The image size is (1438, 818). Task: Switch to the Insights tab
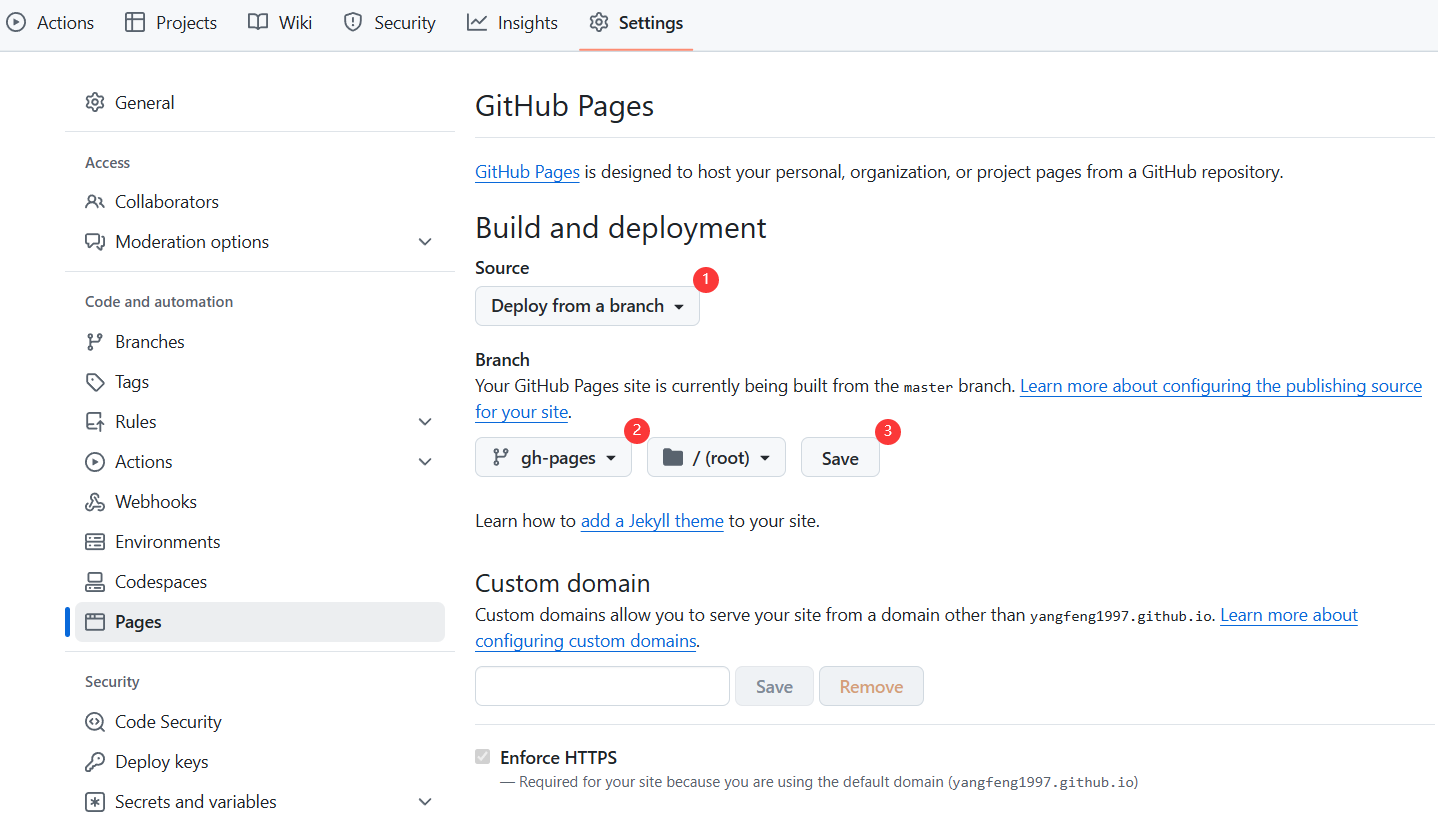click(513, 23)
